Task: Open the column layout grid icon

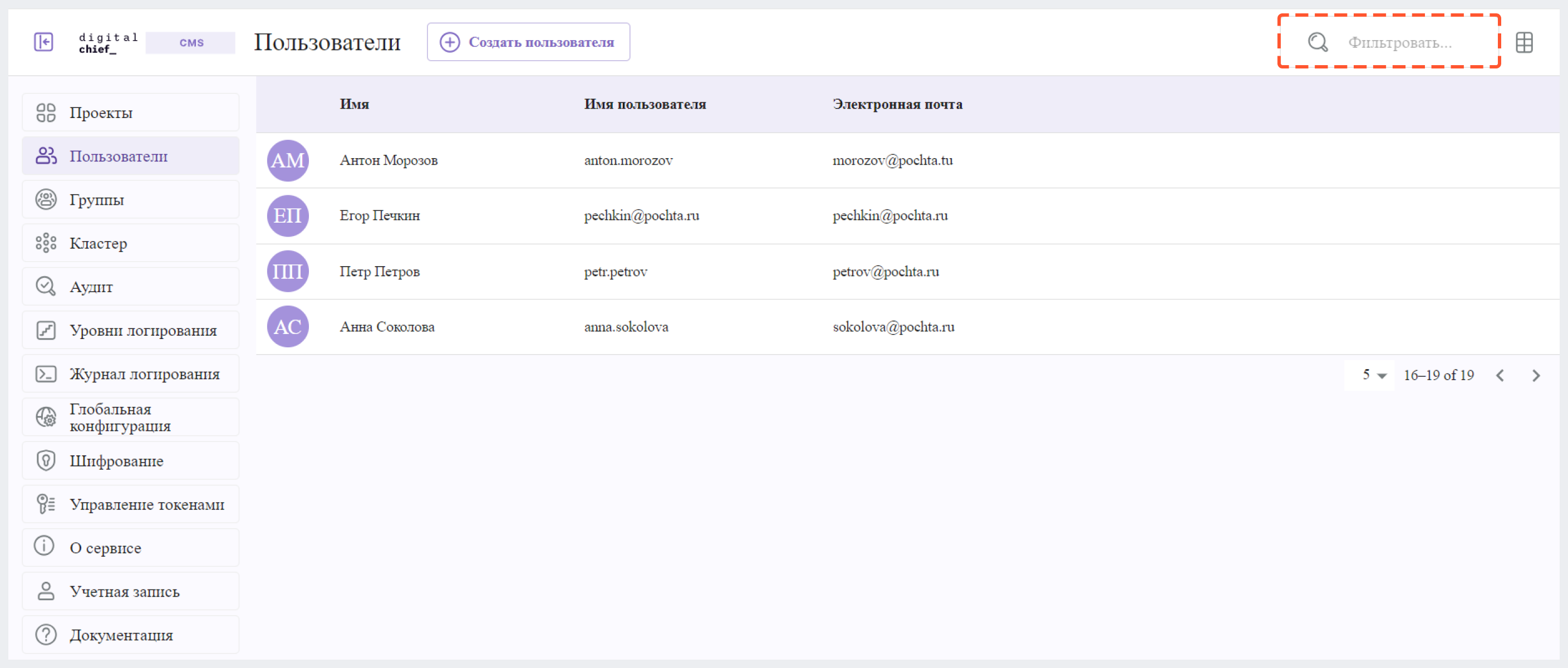Action: (x=1524, y=42)
